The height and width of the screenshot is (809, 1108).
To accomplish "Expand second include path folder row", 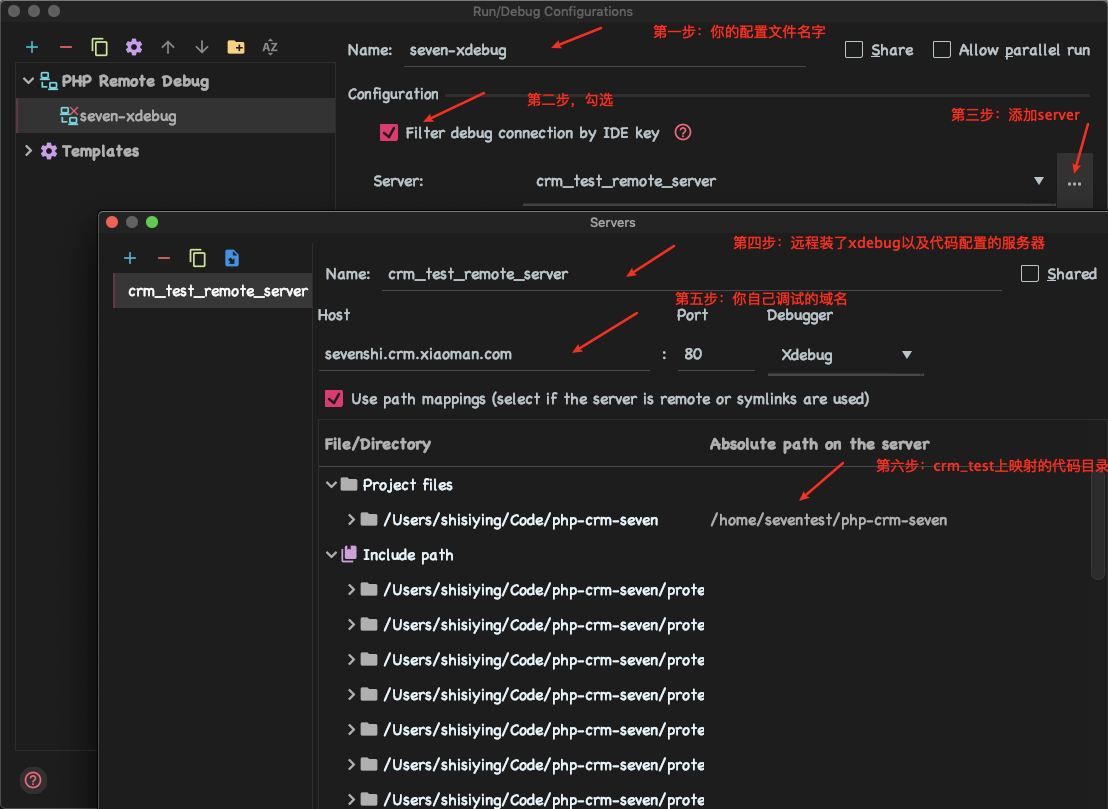I will tap(351, 625).
